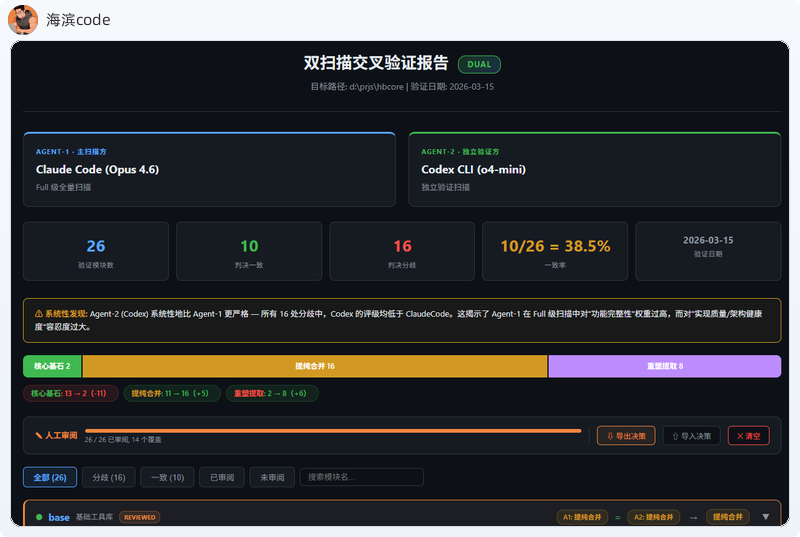Click the orange review progress bar
The image size is (800, 537).
click(x=333, y=431)
